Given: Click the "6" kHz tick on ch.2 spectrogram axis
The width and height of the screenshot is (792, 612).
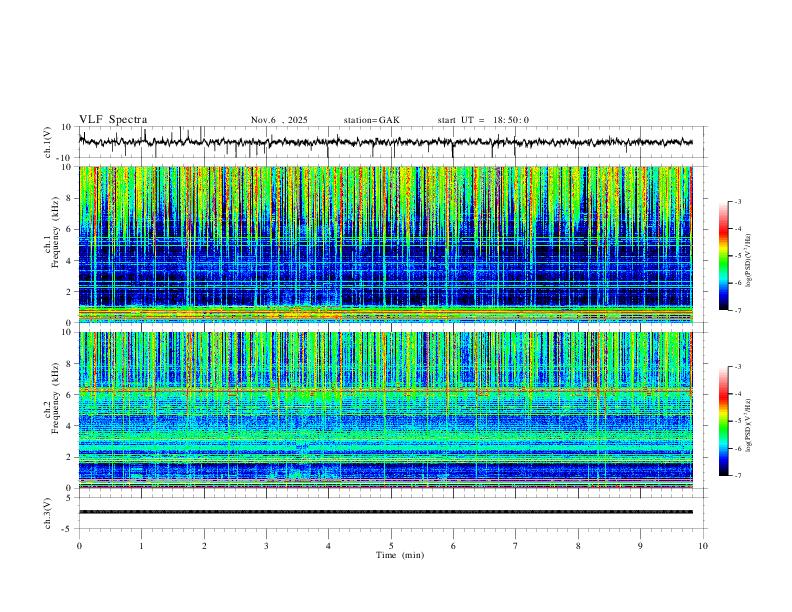Looking at the screenshot, I should (x=69, y=395).
